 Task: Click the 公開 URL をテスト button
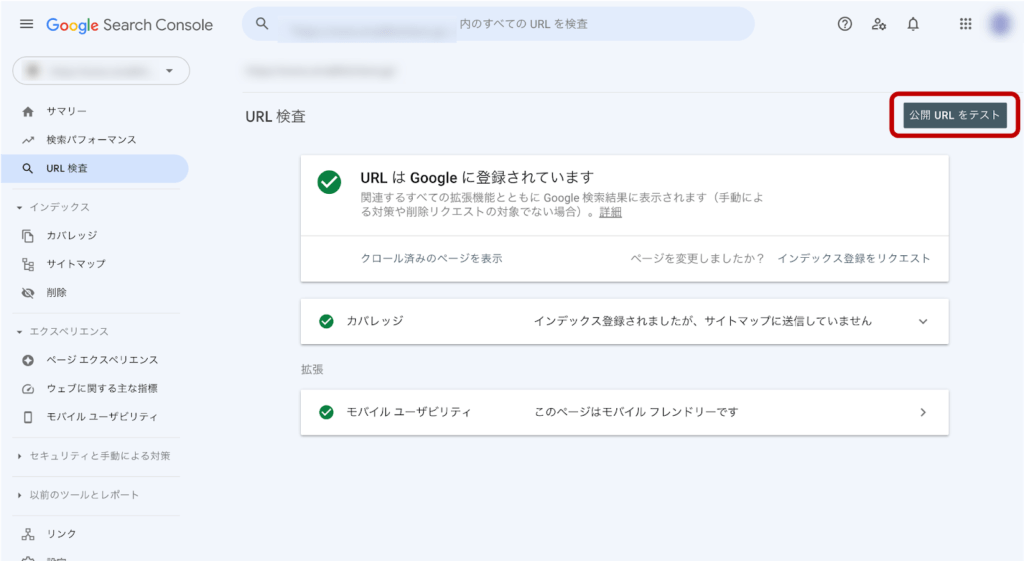pos(955,115)
